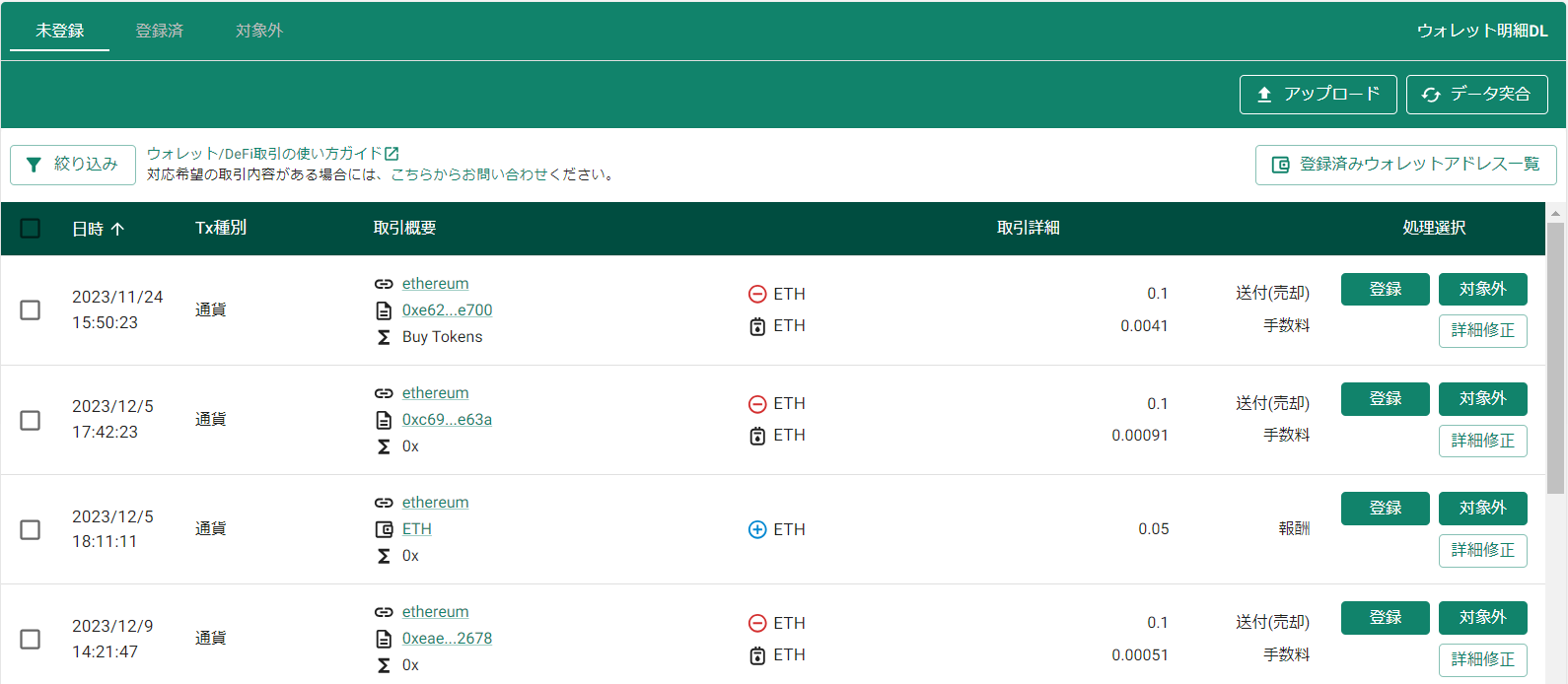Click the wallet icon for registered addresses
The image size is (1568, 684).
(1280, 165)
